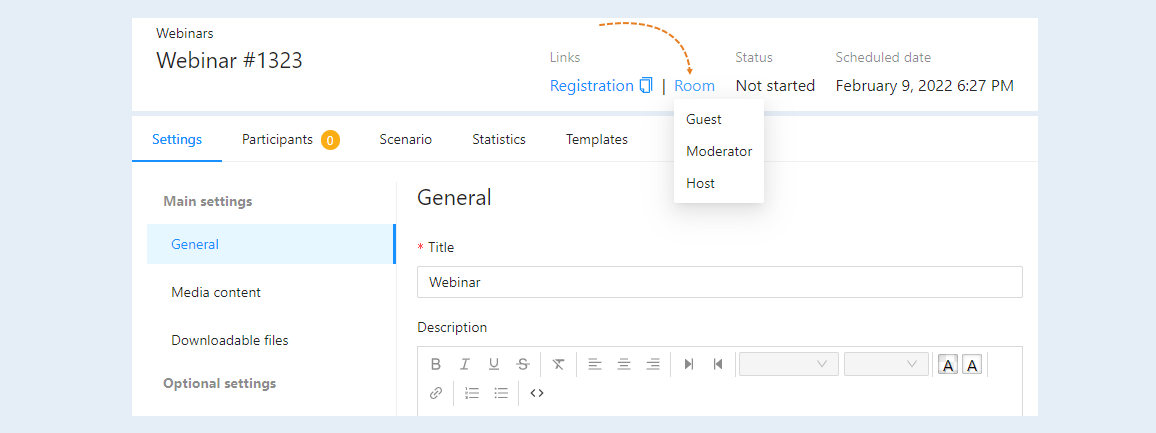Viewport: 1156px width, 433px height.
Task: Copy the Registration link icon
Action: 647,86
